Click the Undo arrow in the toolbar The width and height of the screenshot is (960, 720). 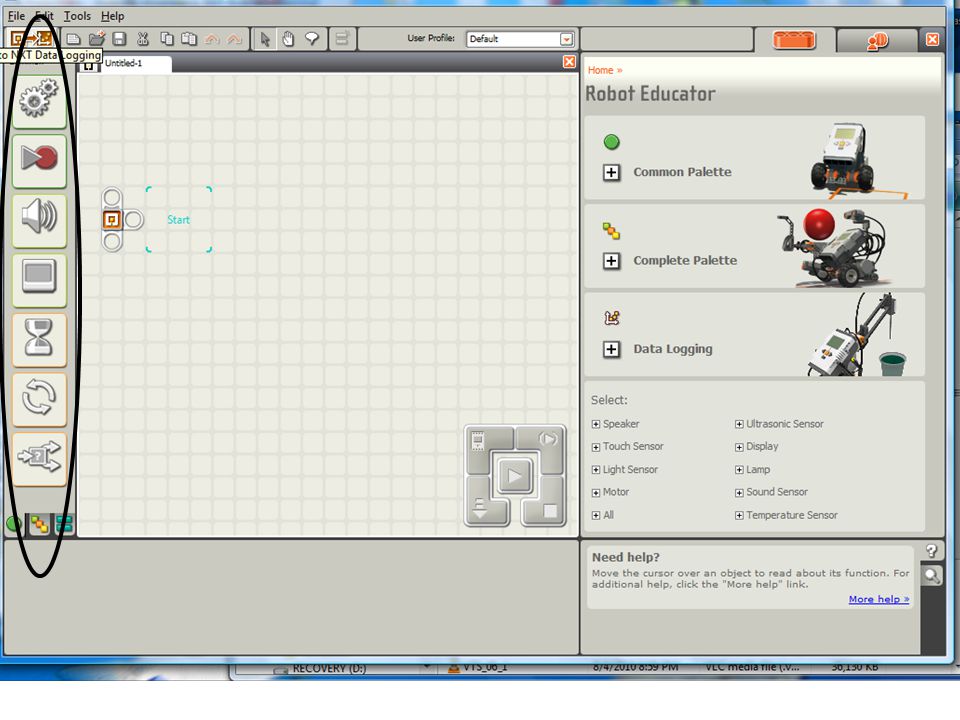pos(212,40)
